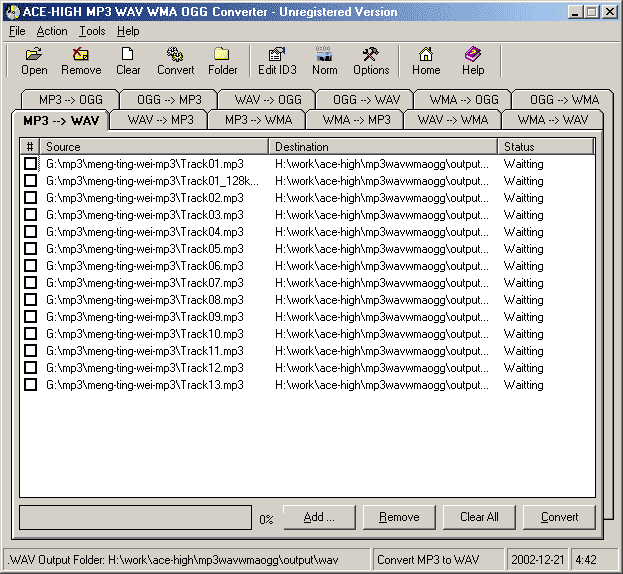The image size is (623, 574).
Task: Open the Edit ID3 tag editor
Action: (x=277, y=61)
